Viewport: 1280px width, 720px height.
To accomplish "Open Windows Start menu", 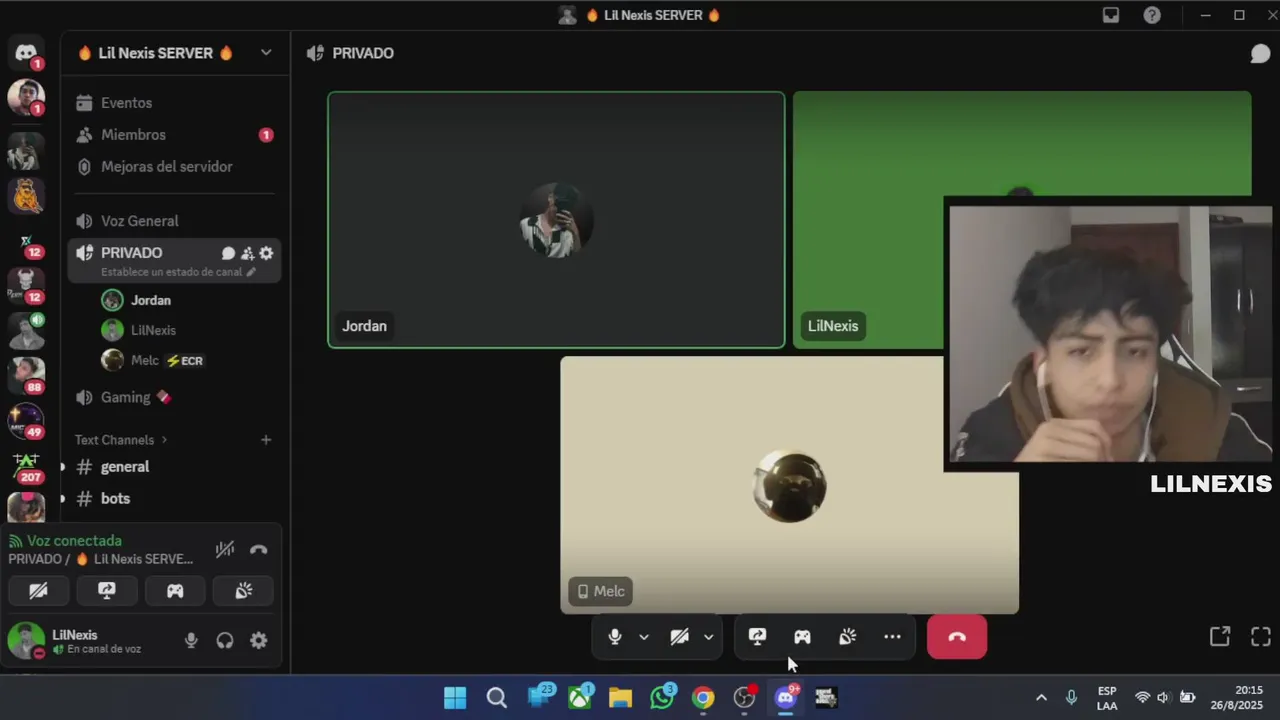I will point(455,697).
